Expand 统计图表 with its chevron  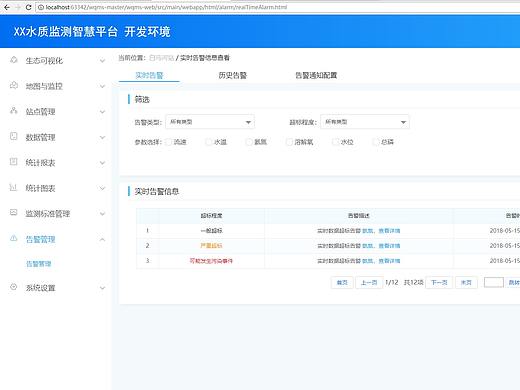[x=102, y=188]
